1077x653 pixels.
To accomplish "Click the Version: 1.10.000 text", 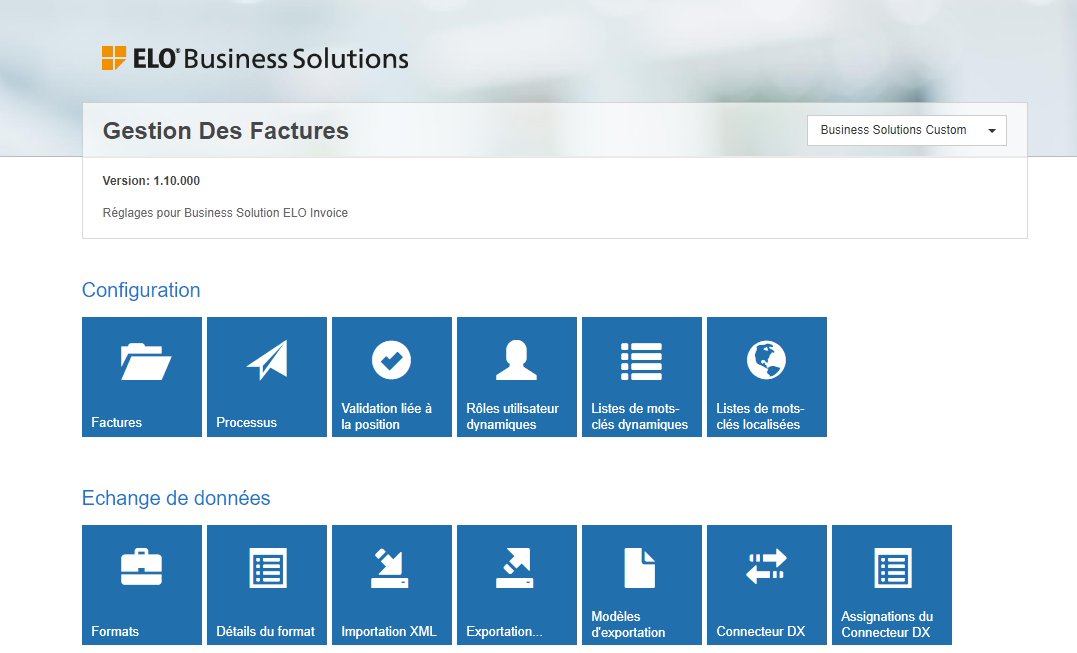I will (151, 181).
